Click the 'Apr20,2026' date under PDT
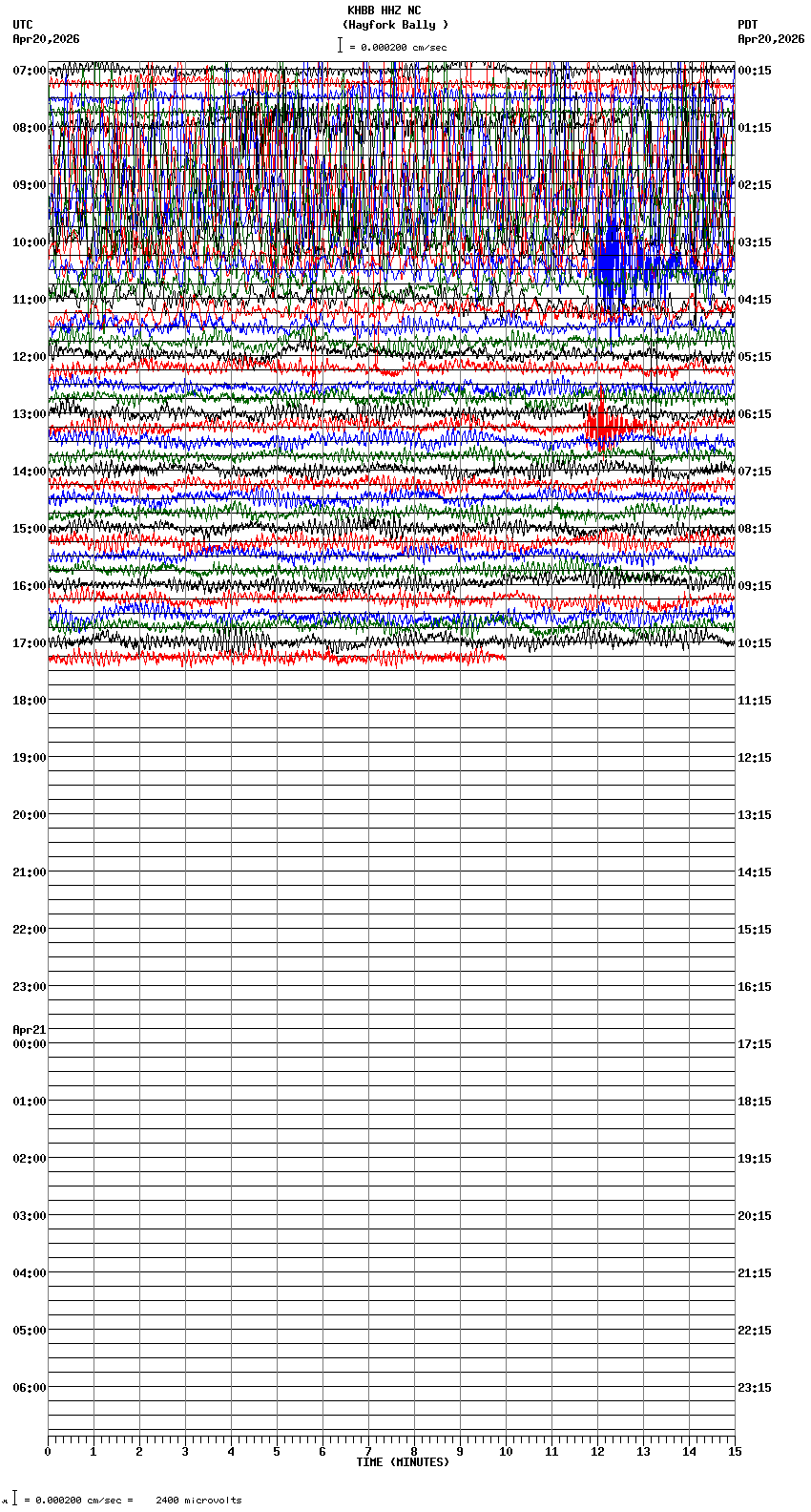 [771, 39]
